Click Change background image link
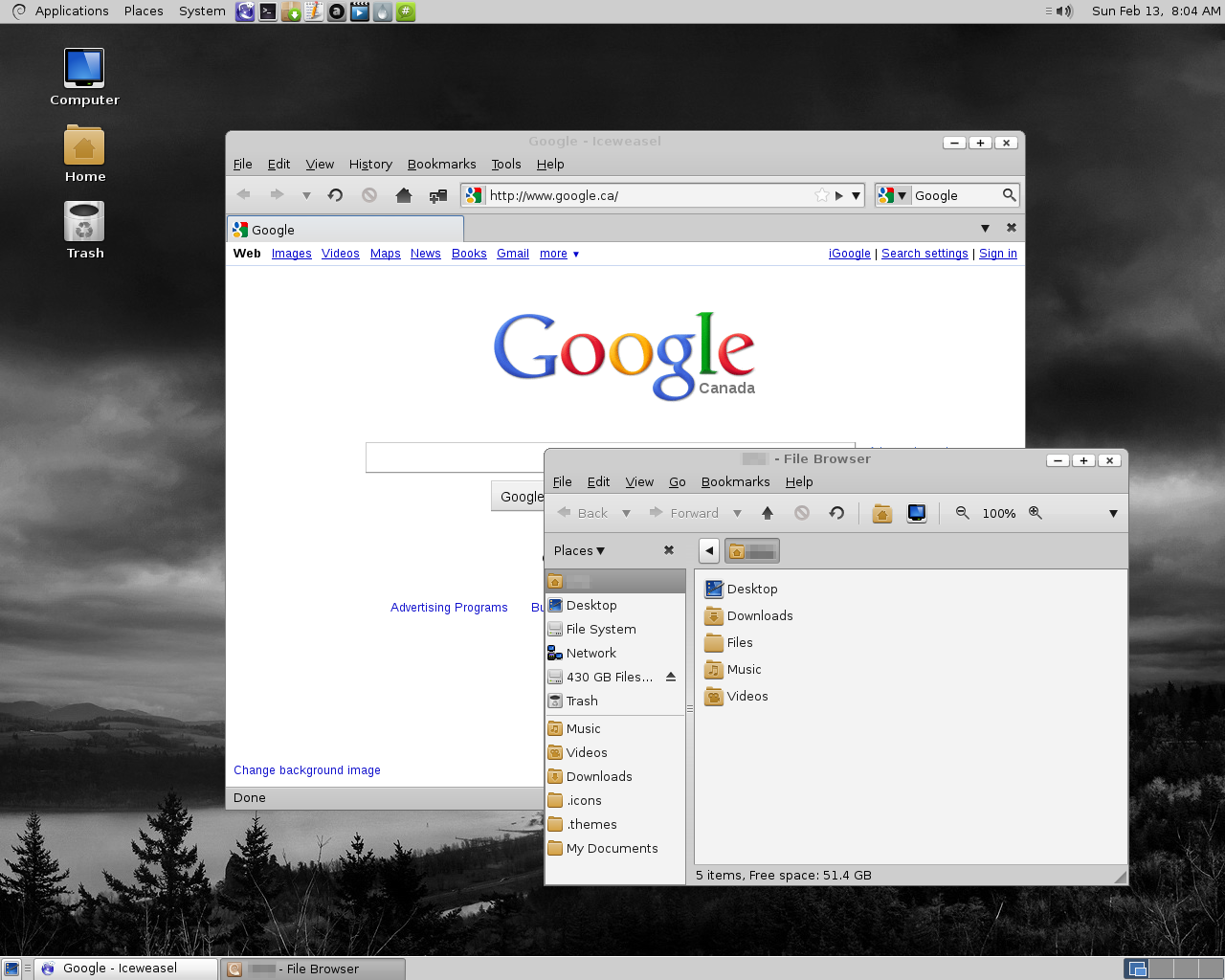The height and width of the screenshot is (980, 1225). pos(307,770)
